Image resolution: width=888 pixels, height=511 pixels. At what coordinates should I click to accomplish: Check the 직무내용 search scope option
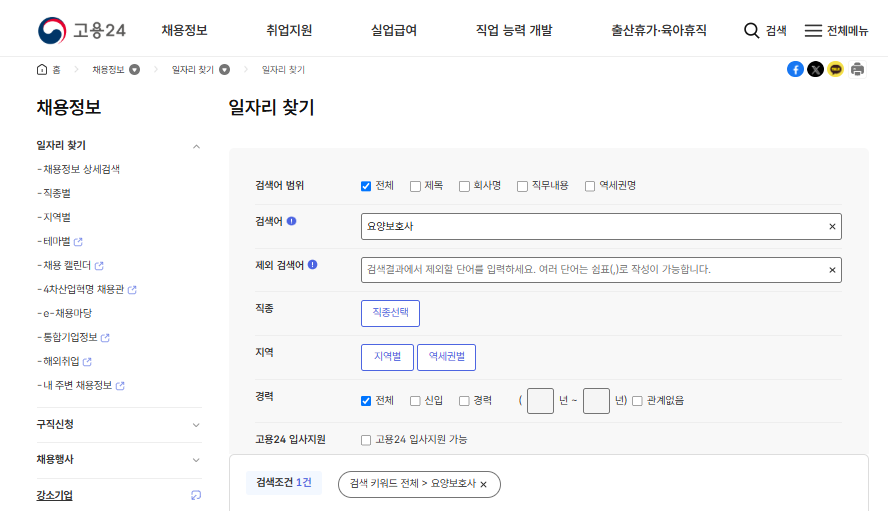coord(522,186)
